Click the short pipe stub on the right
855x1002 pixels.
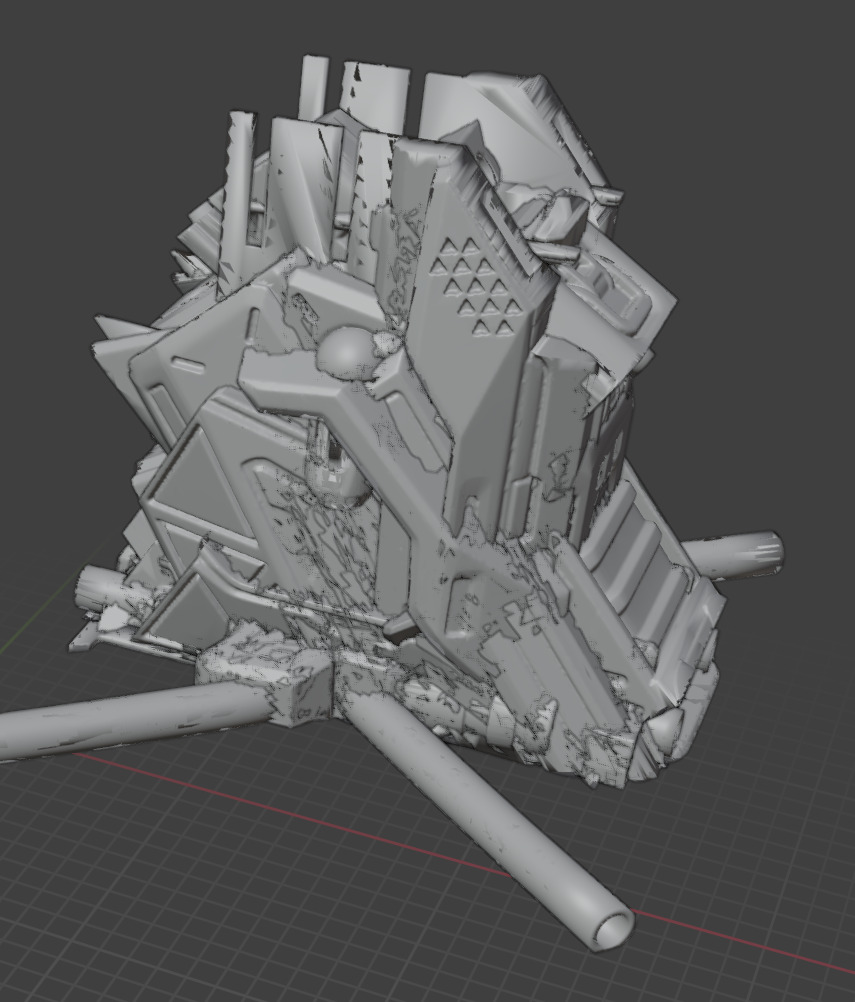[735, 555]
